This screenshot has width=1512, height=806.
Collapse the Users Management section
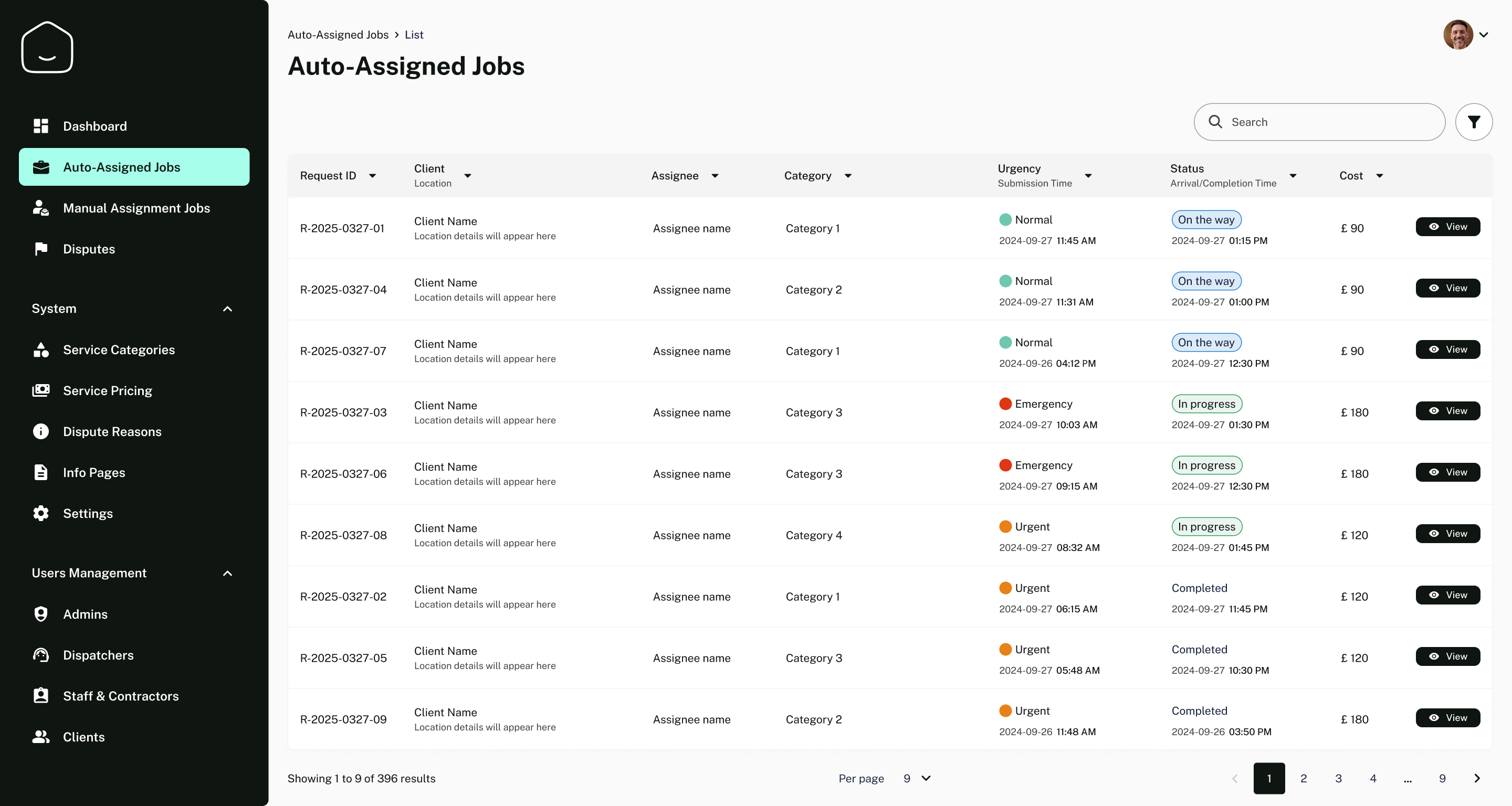point(228,573)
